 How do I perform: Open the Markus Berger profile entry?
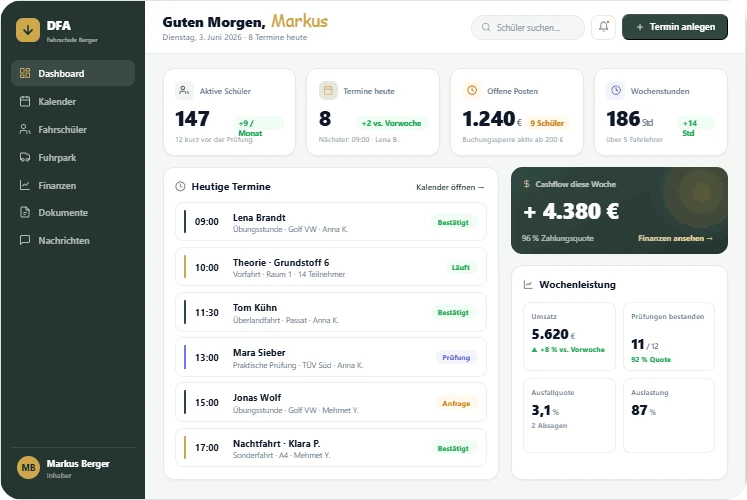(73, 468)
